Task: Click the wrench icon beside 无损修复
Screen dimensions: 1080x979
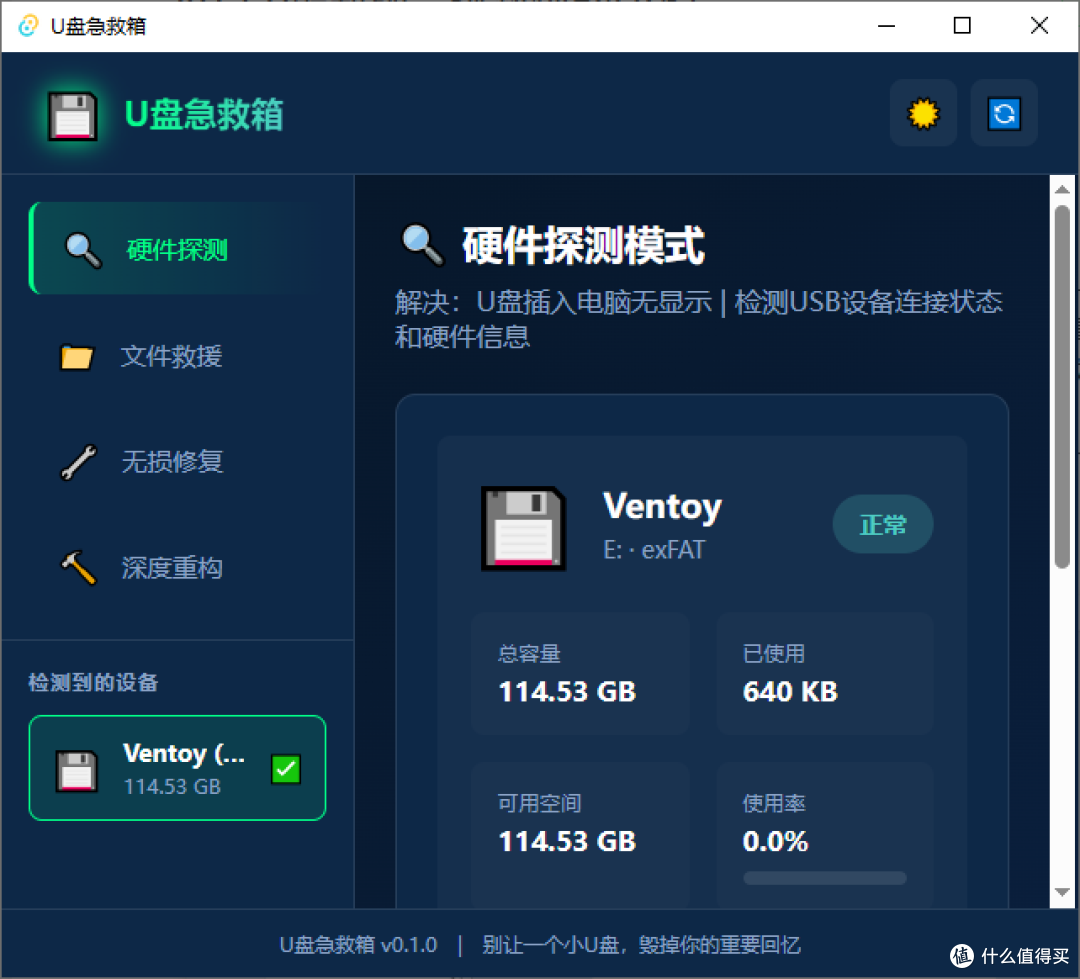Action: coord(79,462)
